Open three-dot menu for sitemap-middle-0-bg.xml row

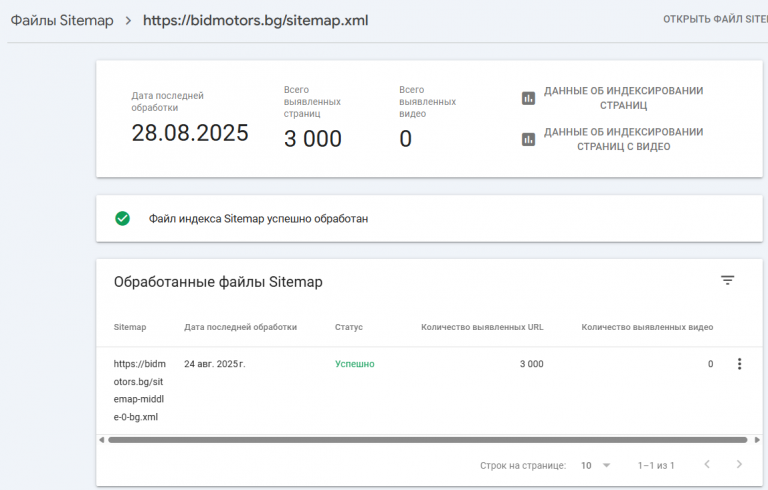(739, 364)
